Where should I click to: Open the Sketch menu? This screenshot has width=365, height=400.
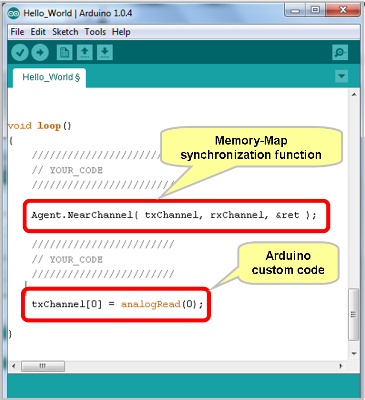65,32
